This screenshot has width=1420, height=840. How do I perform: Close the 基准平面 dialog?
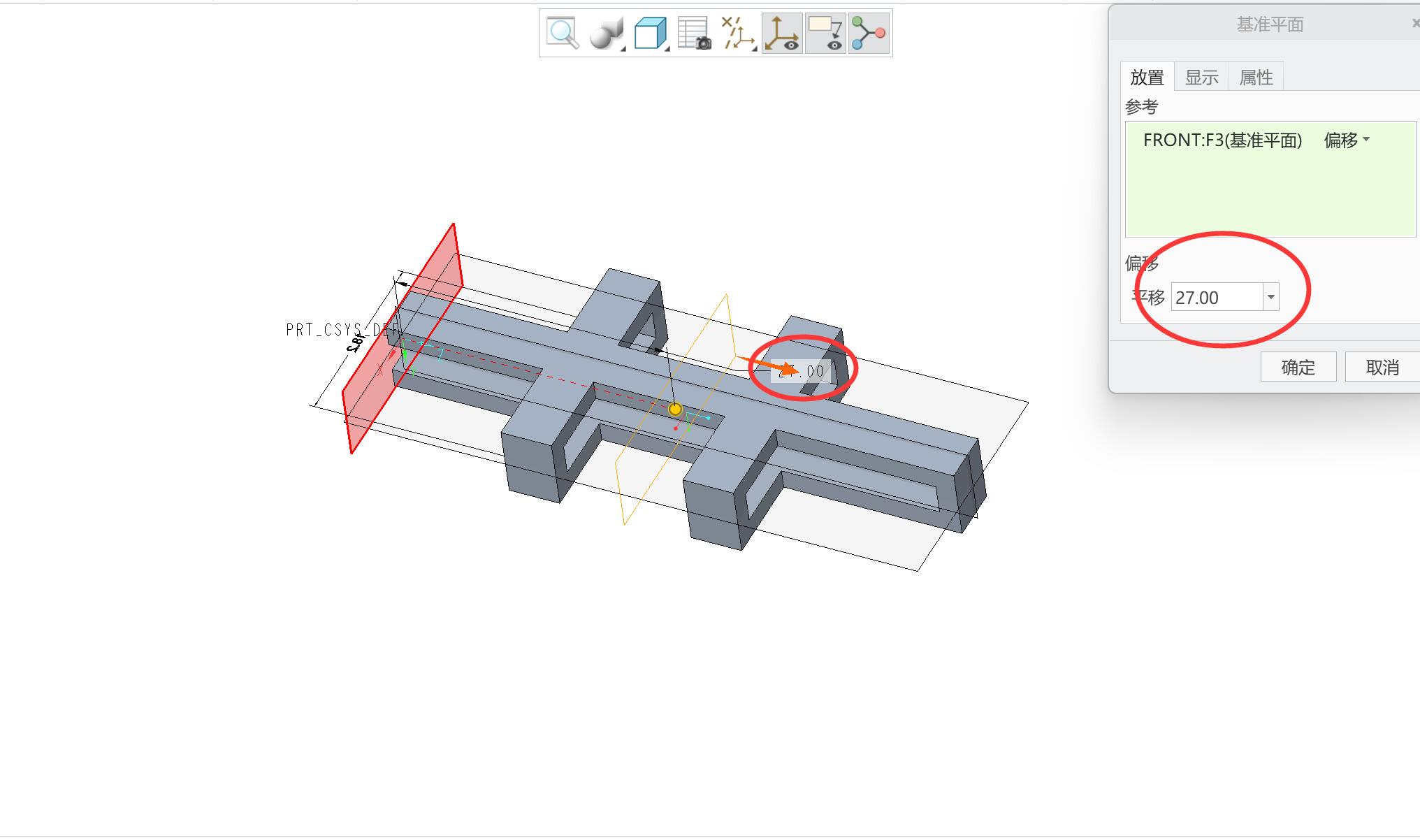pyautogui.click(x=1415, y=24)
